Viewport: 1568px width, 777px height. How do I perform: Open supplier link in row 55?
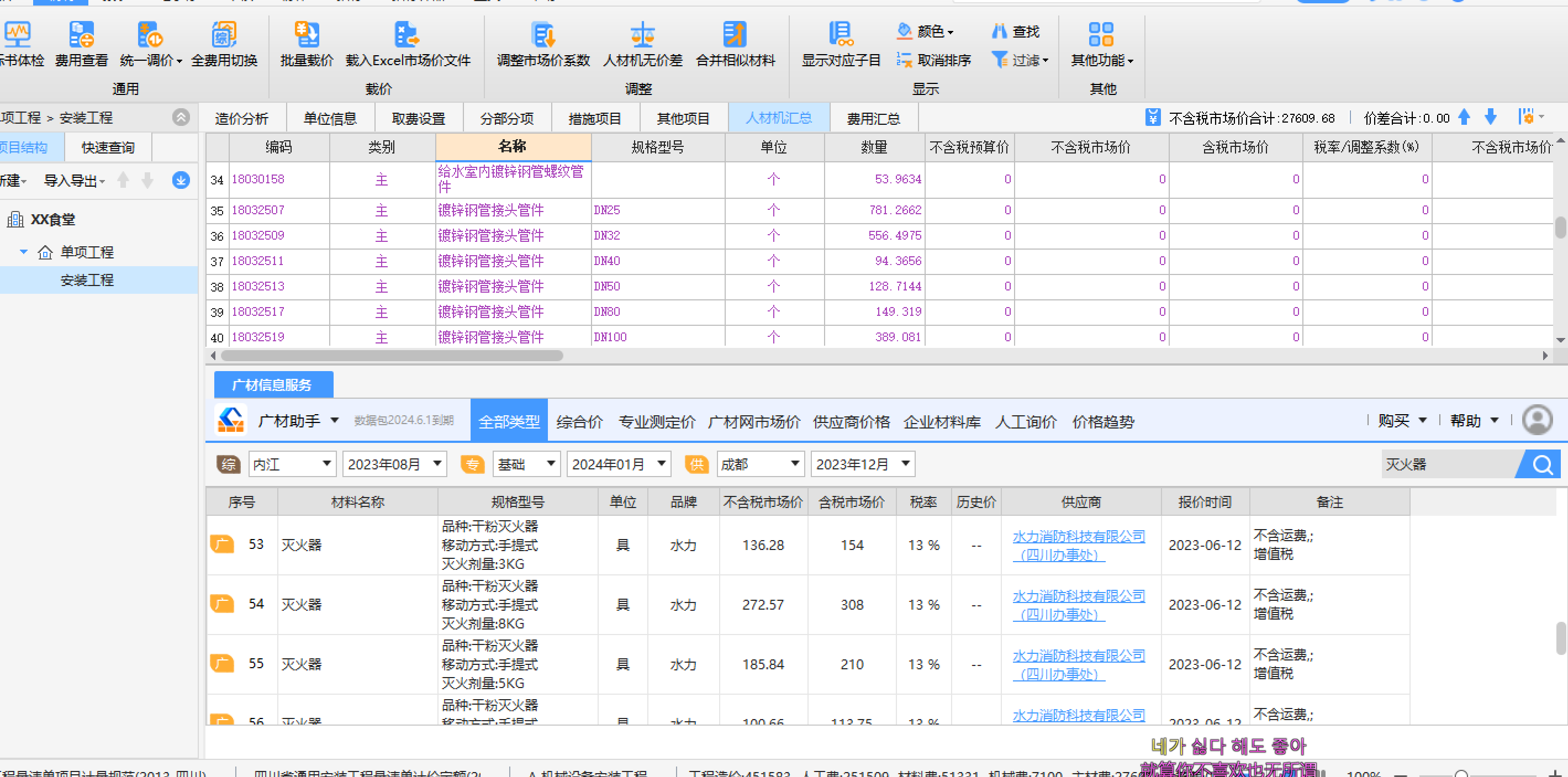(1079, 664)
